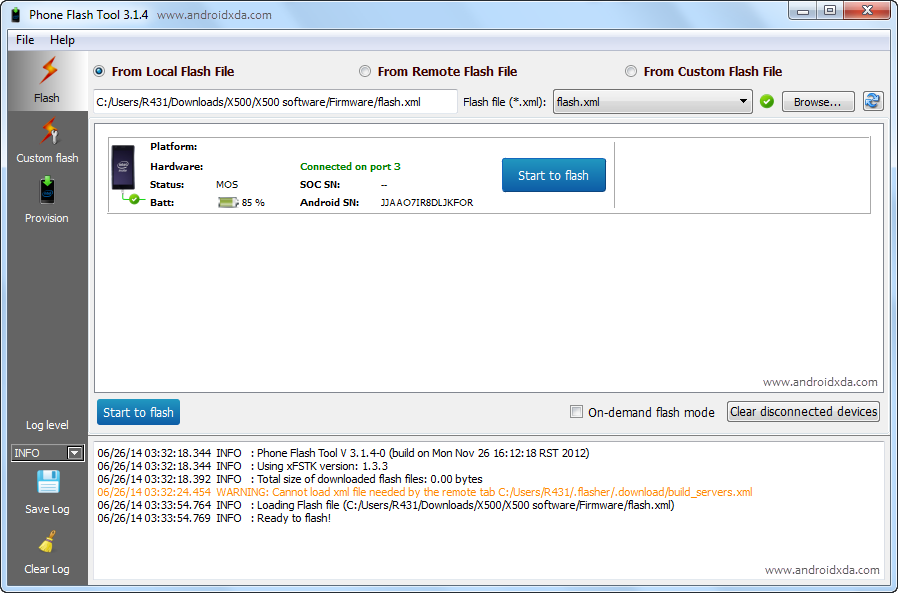898x593 pixels.
Task: Click the battery level icon at 85 %
Action: (228, 202)
